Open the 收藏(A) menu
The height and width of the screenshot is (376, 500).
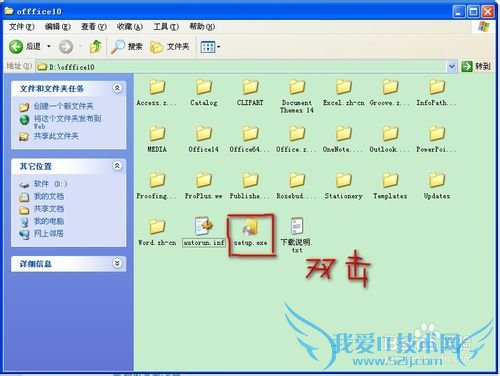(130, 27)
